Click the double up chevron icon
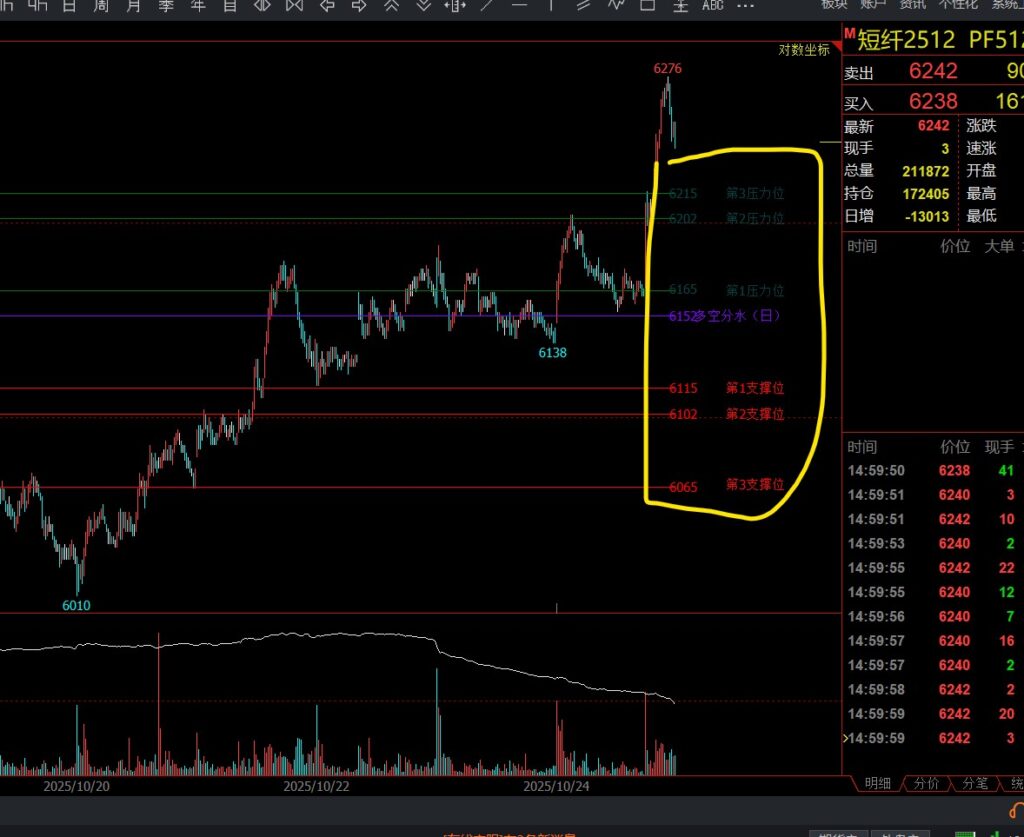 392,5
